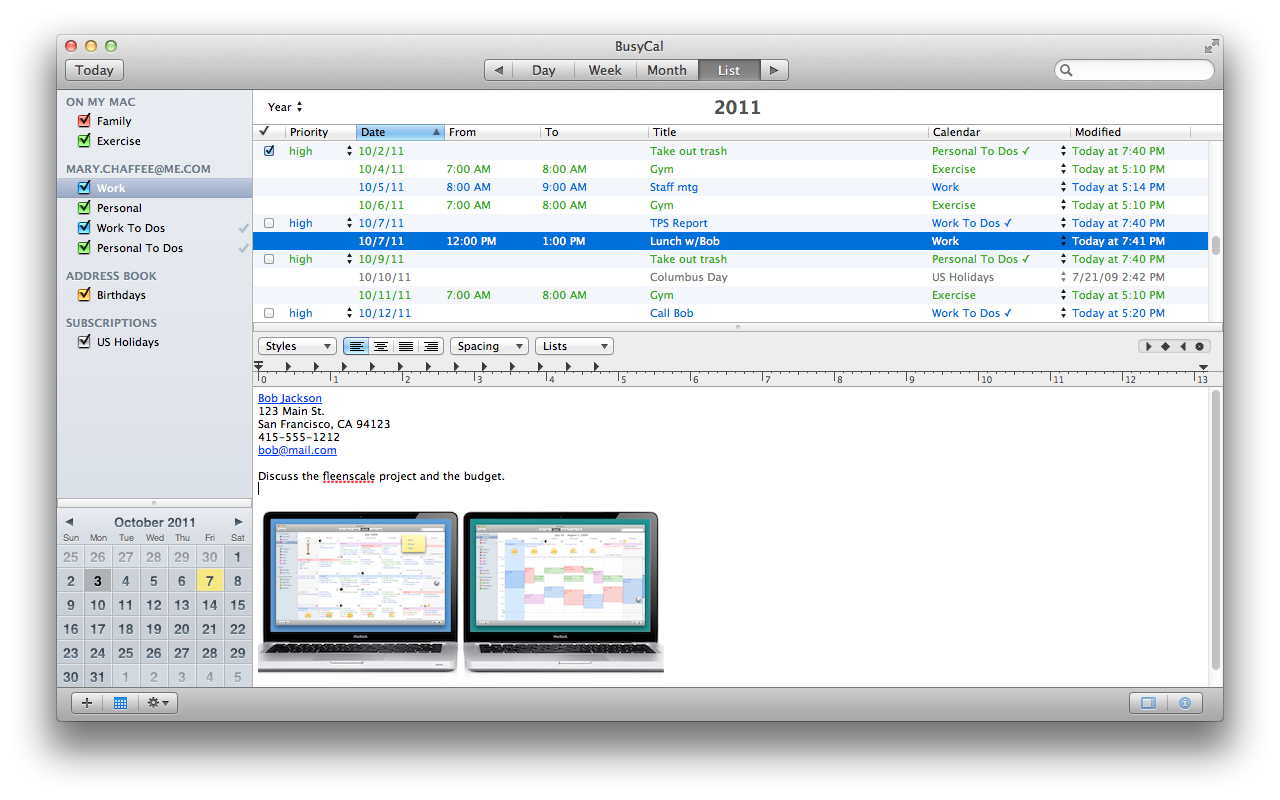Click the plus button to add a calendar

tap(87, 703)
